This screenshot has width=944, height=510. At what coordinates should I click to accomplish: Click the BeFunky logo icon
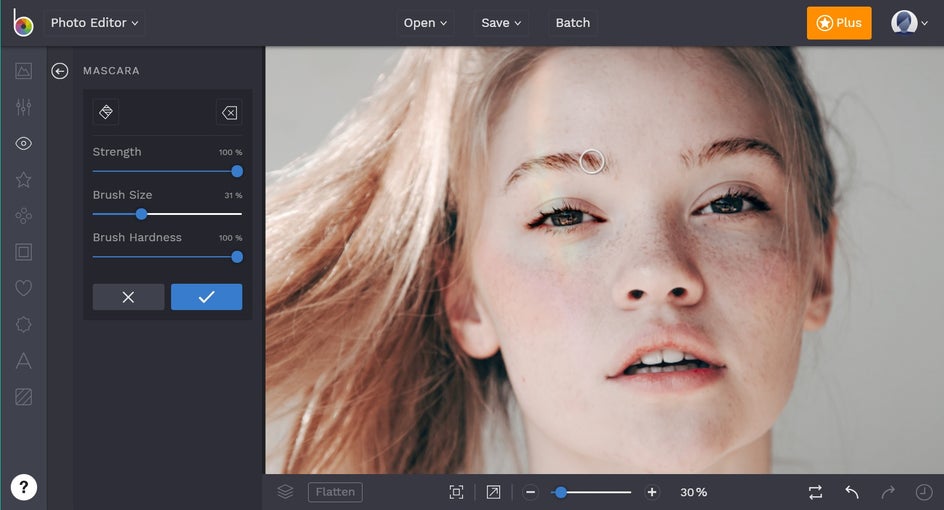(23, 22)
